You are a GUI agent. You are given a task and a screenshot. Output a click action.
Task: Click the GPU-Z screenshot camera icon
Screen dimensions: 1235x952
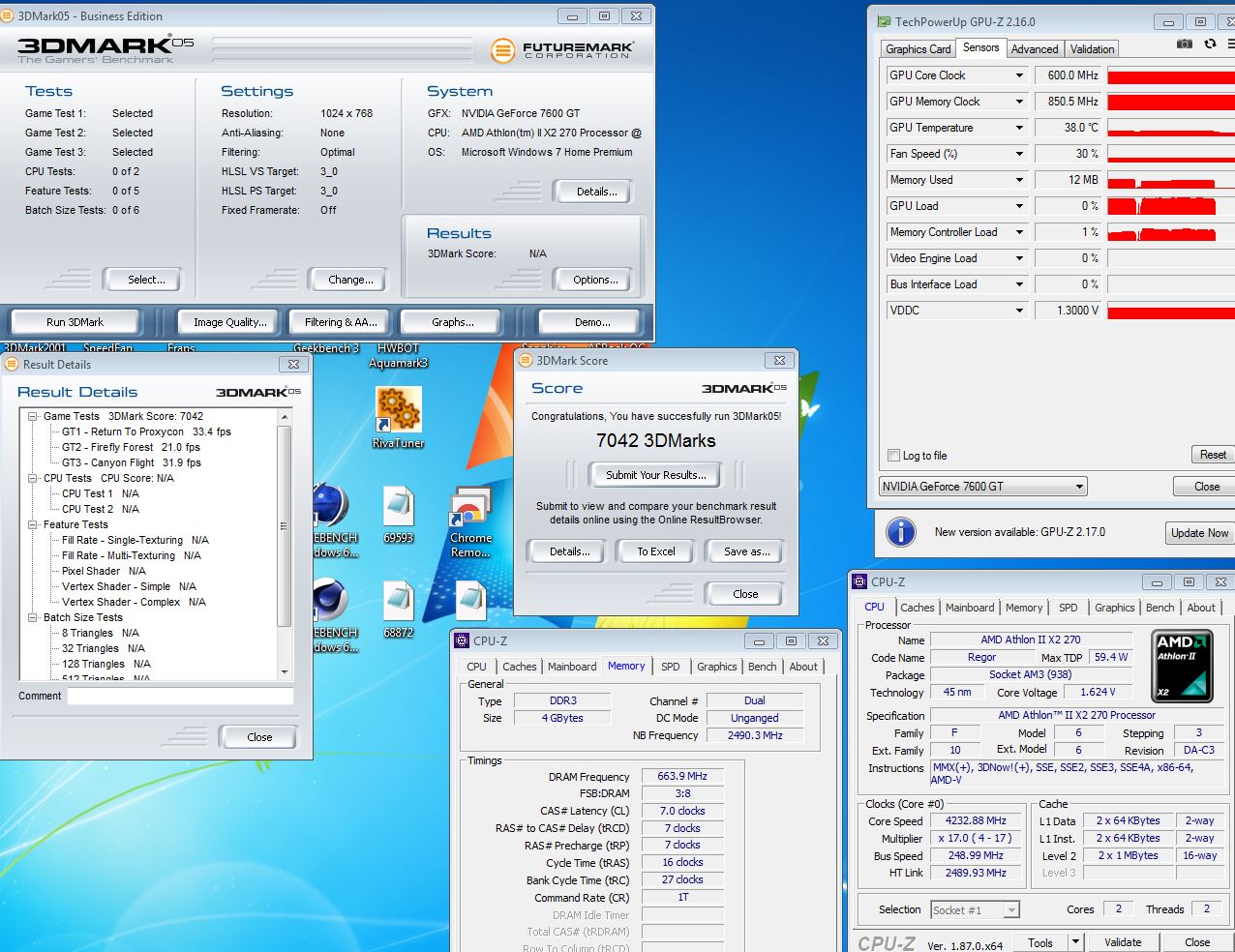tap(1184, 44)
